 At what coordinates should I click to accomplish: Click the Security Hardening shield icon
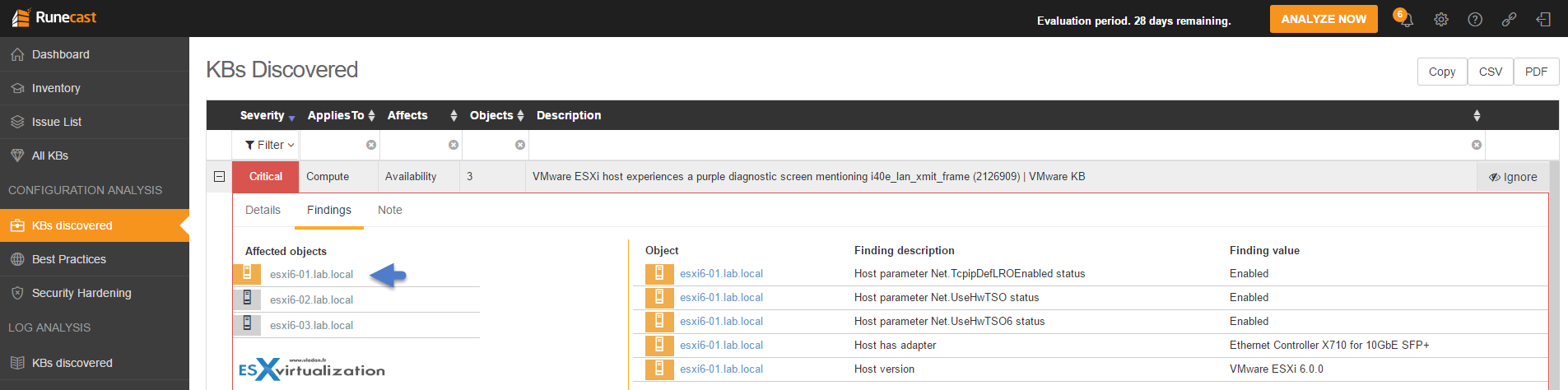(x=17, y=293)
